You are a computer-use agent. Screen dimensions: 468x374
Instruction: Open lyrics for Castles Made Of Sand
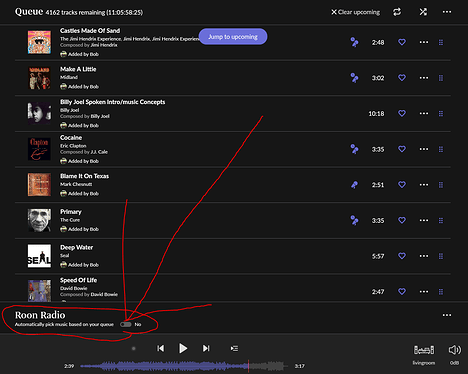pyautogui.click(x=354, y=42)
